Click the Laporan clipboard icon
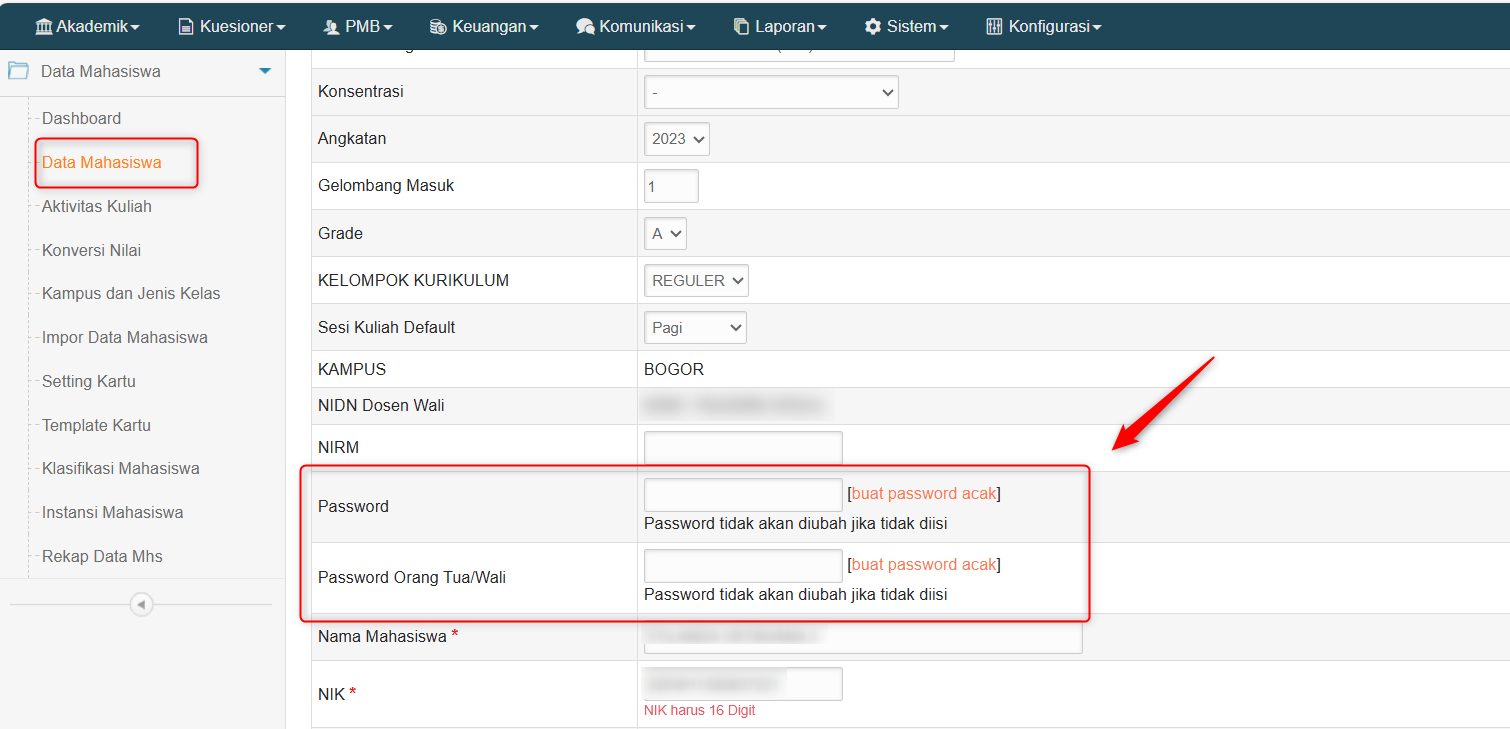The height and width of the screenshot is (729, 1510). tap(741, 27)
